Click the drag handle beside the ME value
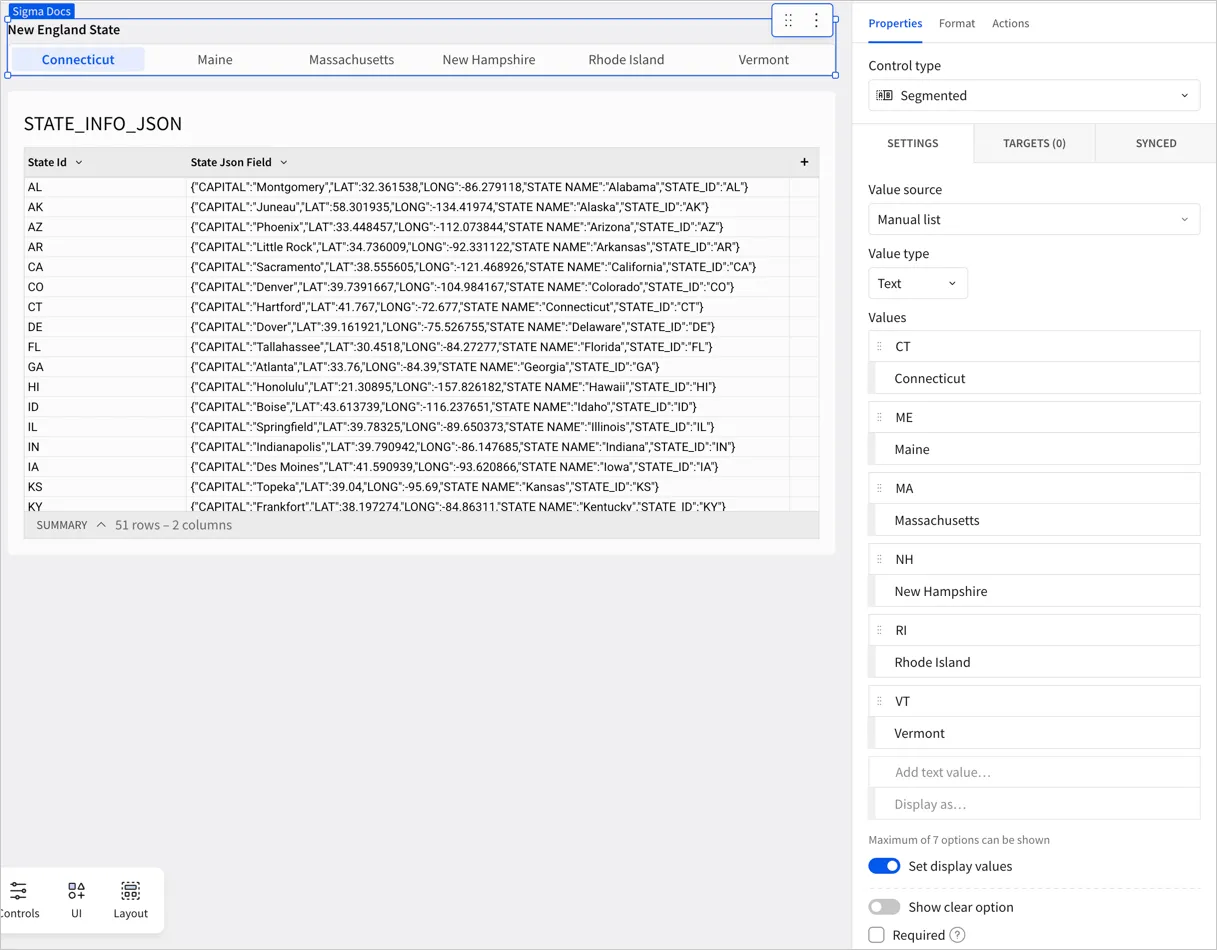The height and width of the screenshot is (950, 1217). pos(880,418)
